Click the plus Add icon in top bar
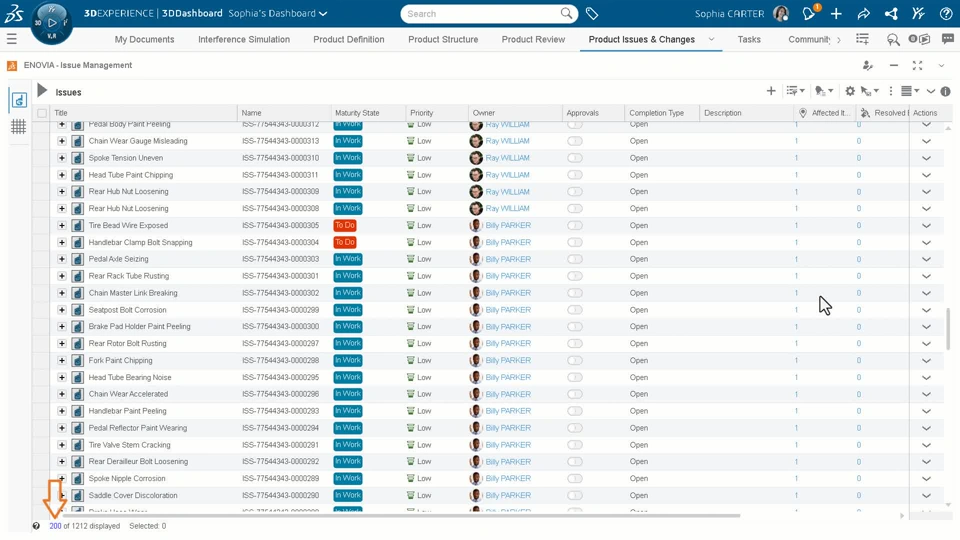 coord(836,13)
